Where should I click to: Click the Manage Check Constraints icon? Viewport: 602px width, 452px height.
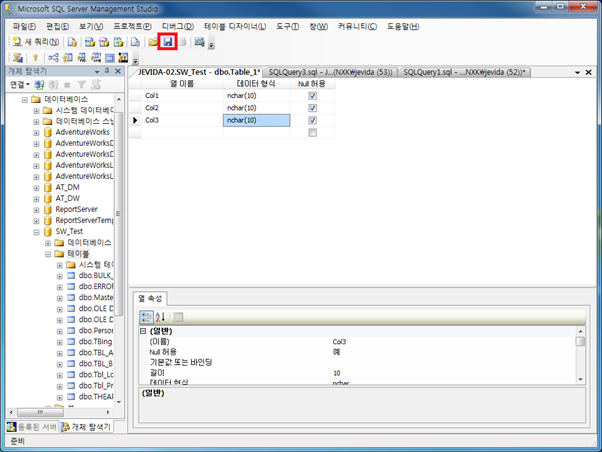click(x=110, y=58)
